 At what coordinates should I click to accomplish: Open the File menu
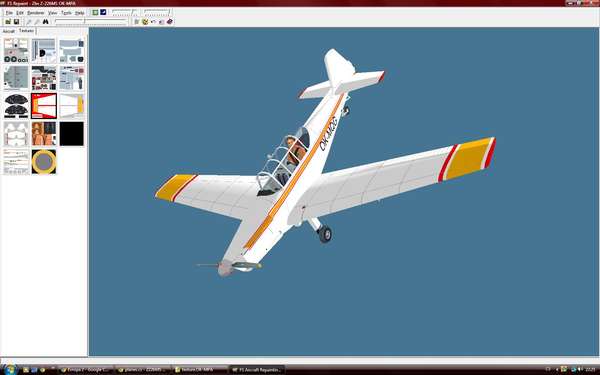9,13
